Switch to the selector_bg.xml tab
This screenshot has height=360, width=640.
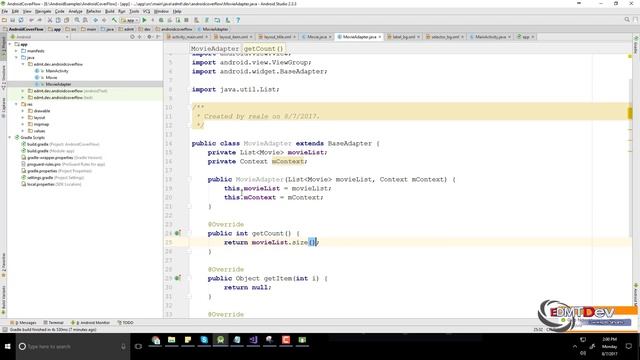click(x=445, y=37)
